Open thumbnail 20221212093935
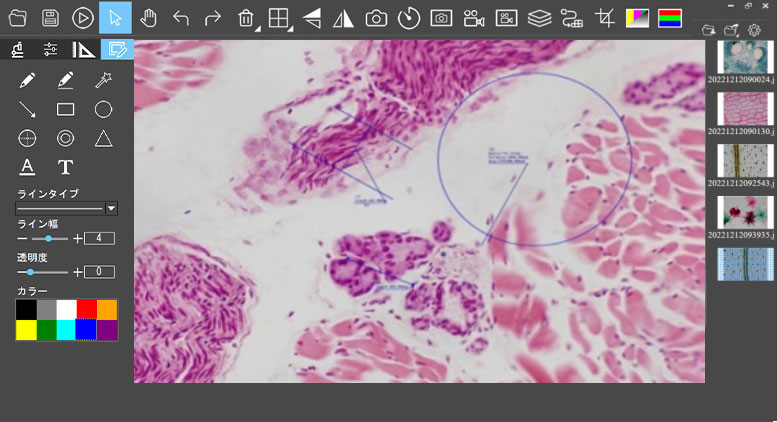 click(x=745, y=212)
